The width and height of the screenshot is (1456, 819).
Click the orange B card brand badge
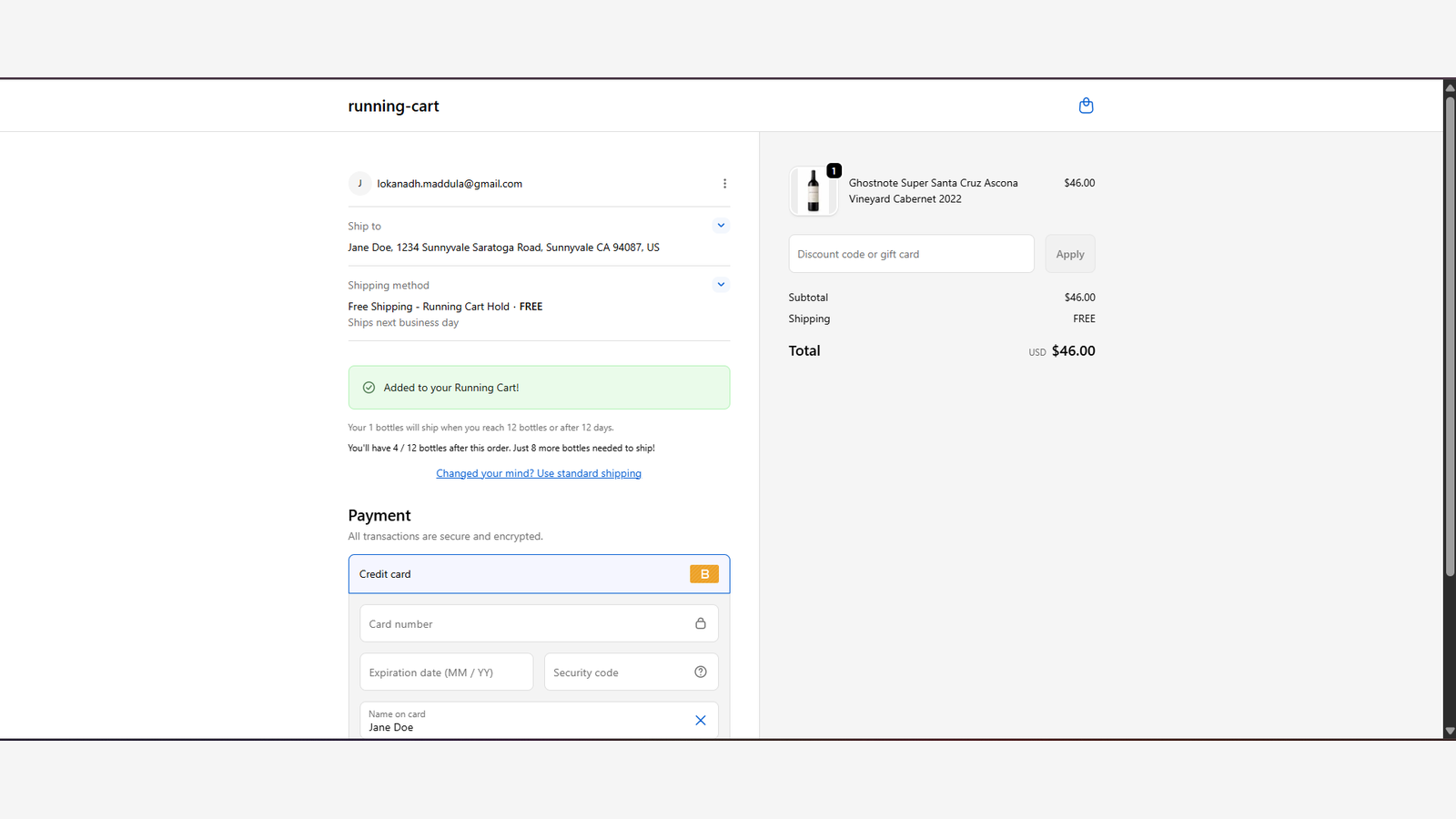click(x=703, y=574)
